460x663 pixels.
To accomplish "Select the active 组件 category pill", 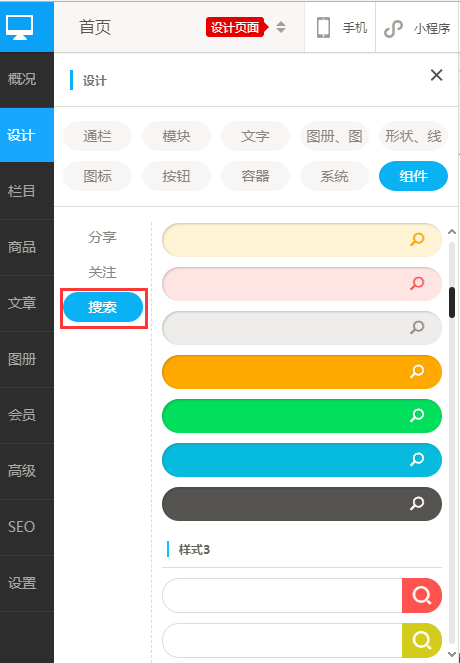I will pos(413,176).
